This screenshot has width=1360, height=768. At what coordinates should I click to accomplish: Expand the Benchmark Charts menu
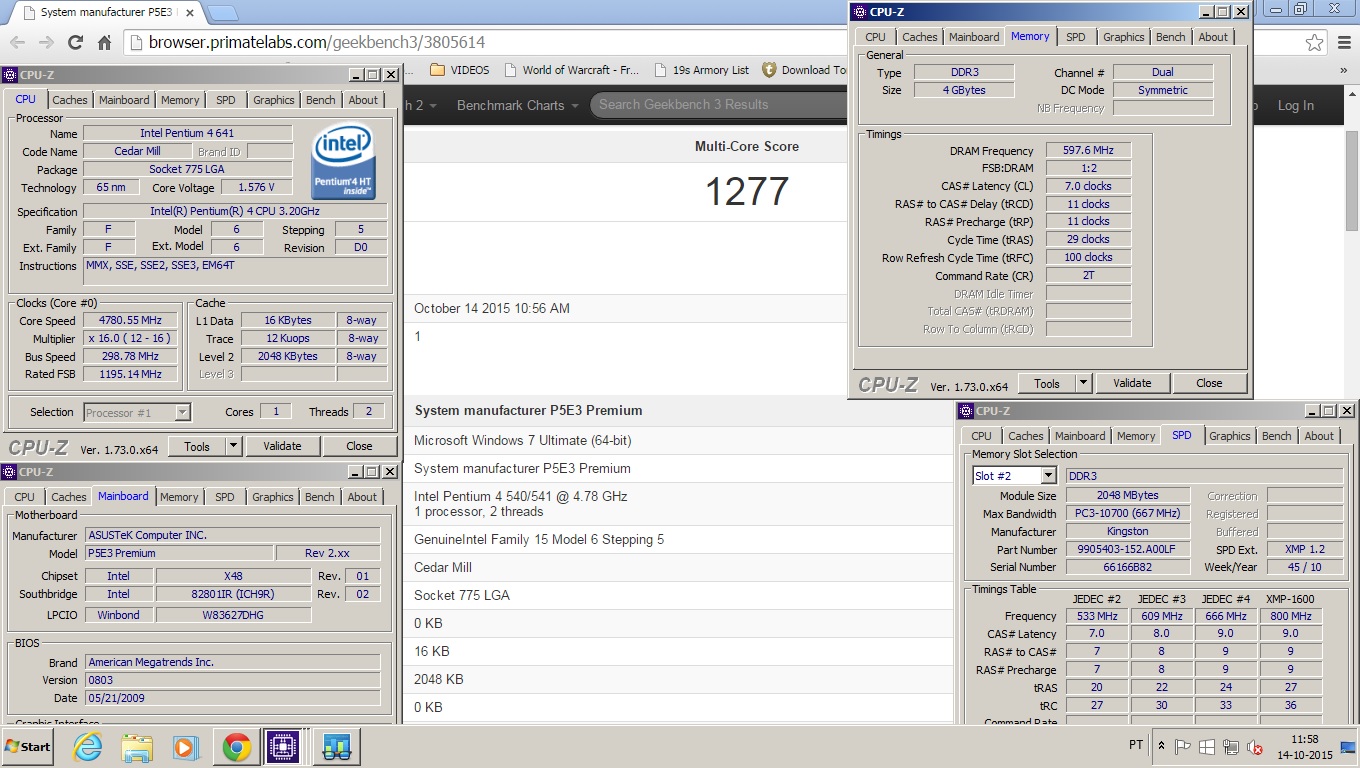coord(518,105)
